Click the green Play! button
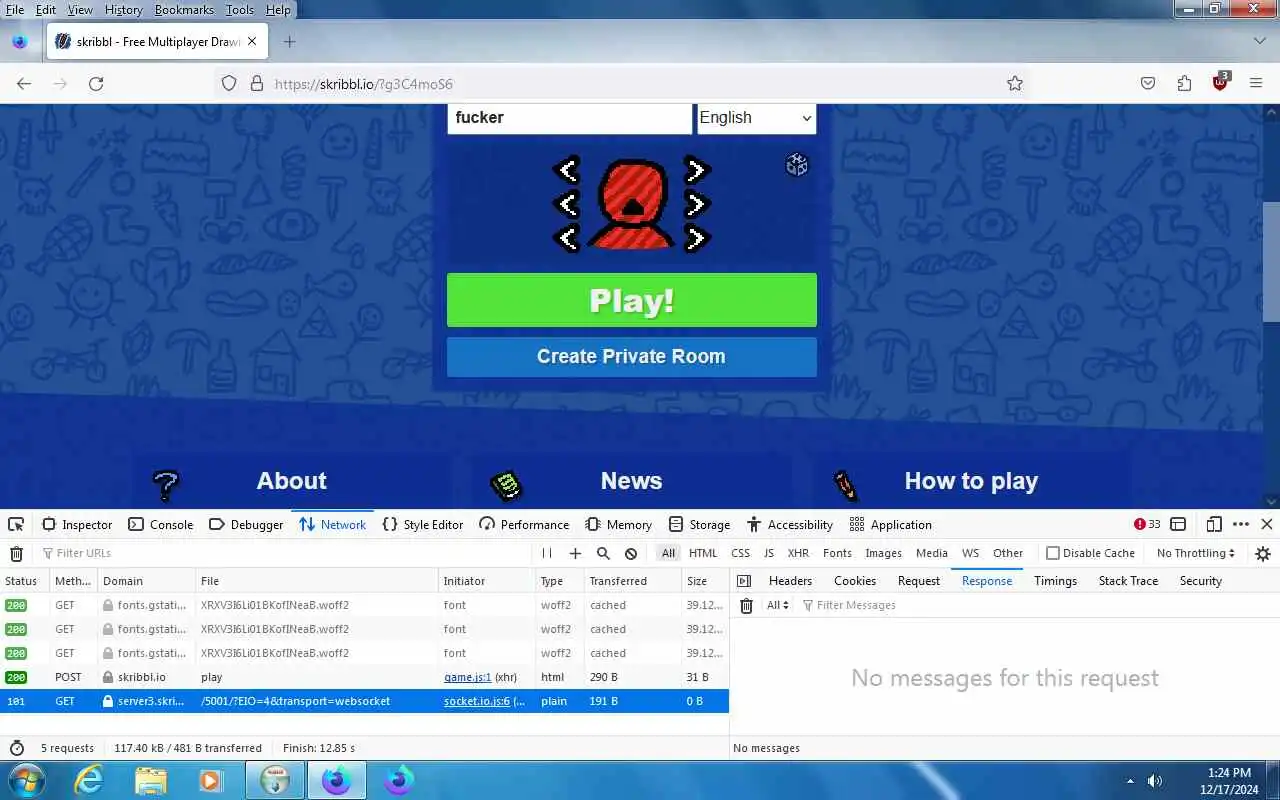 (x=631, y=300)
